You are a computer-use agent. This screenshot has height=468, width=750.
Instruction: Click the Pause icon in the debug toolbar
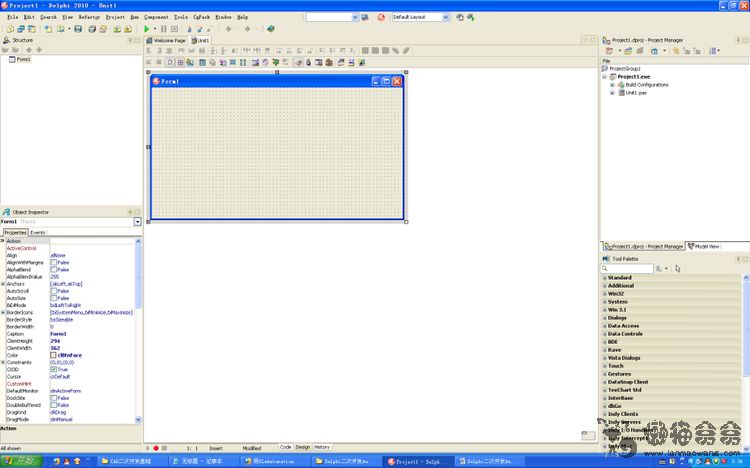point(164,29)
